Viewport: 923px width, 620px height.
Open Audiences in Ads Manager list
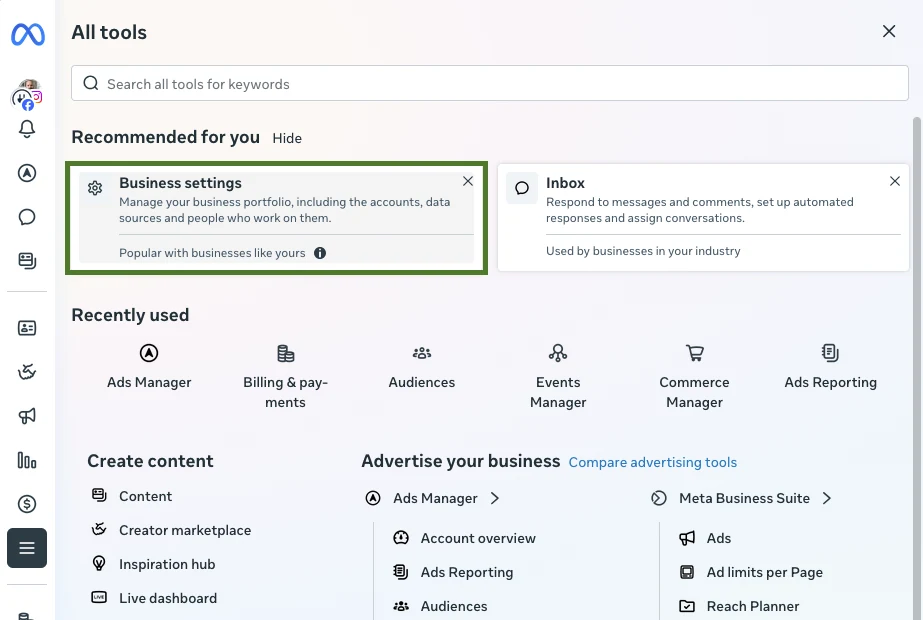[440, 606]
